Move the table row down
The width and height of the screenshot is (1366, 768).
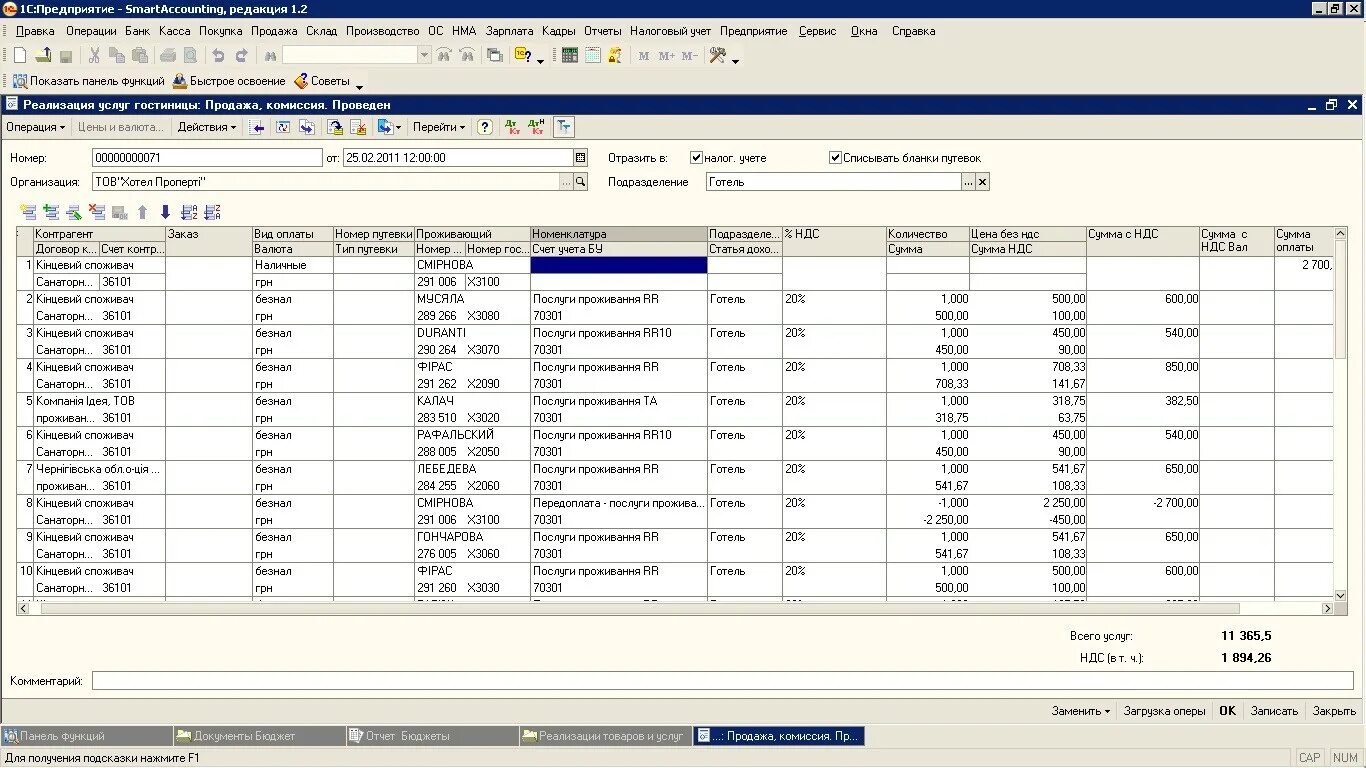pyautogui.click(x=165, y=212)
